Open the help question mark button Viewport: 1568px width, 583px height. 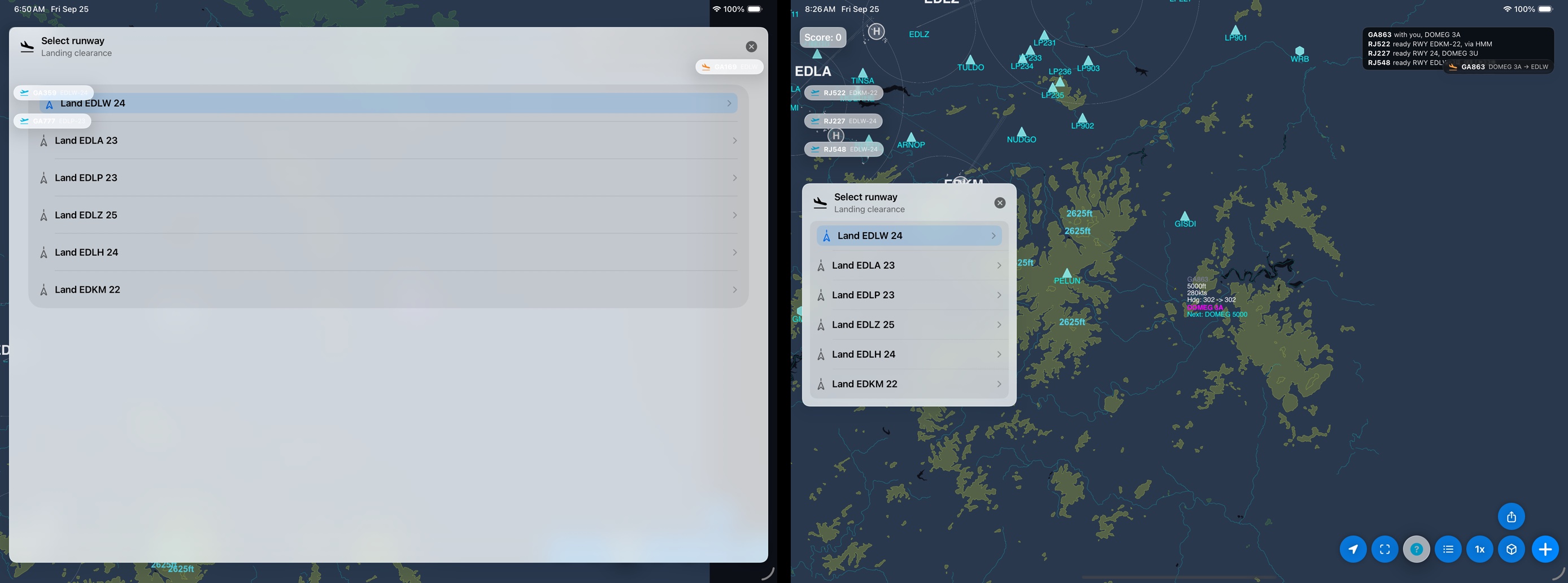pyautogui.click(x=1416, y=550)
